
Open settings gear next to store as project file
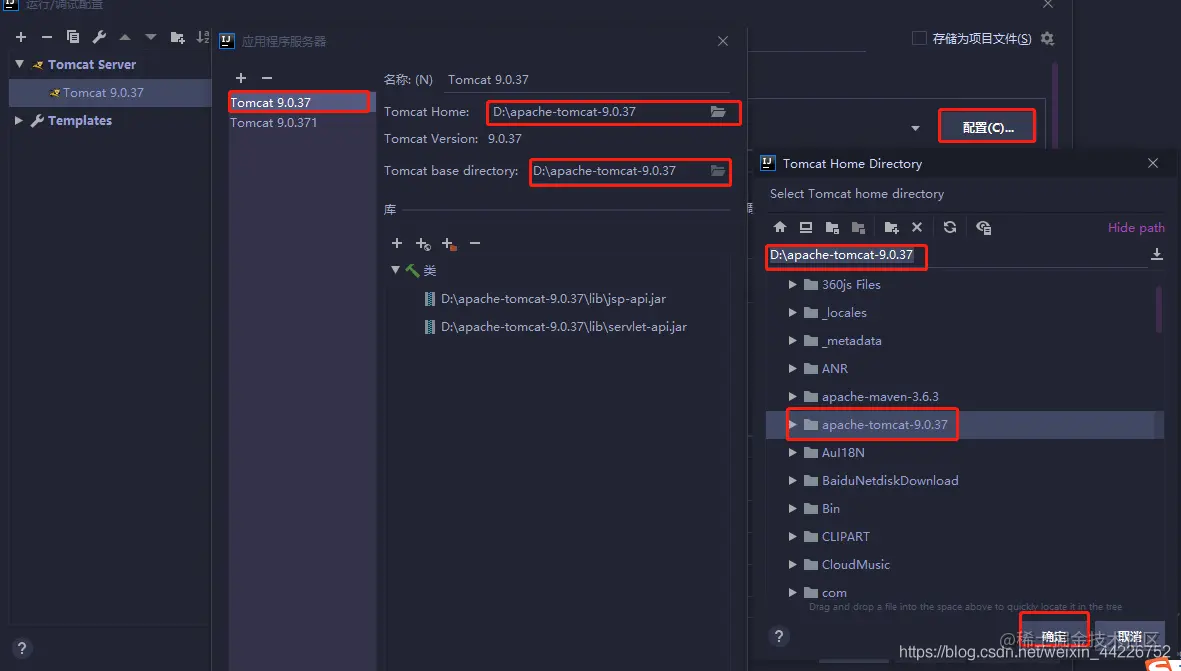[x=1047, y=38]
